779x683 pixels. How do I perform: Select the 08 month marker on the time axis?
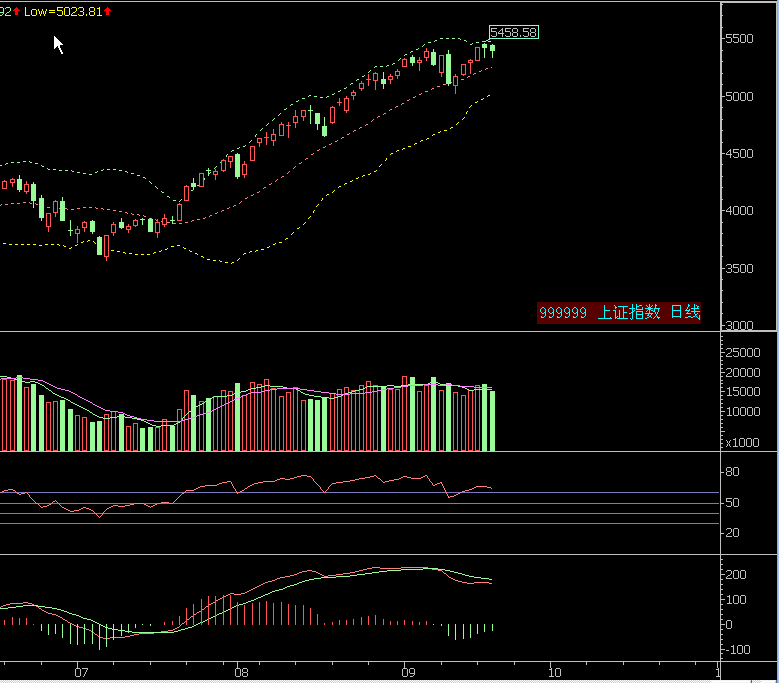click(x=241, y=673)
